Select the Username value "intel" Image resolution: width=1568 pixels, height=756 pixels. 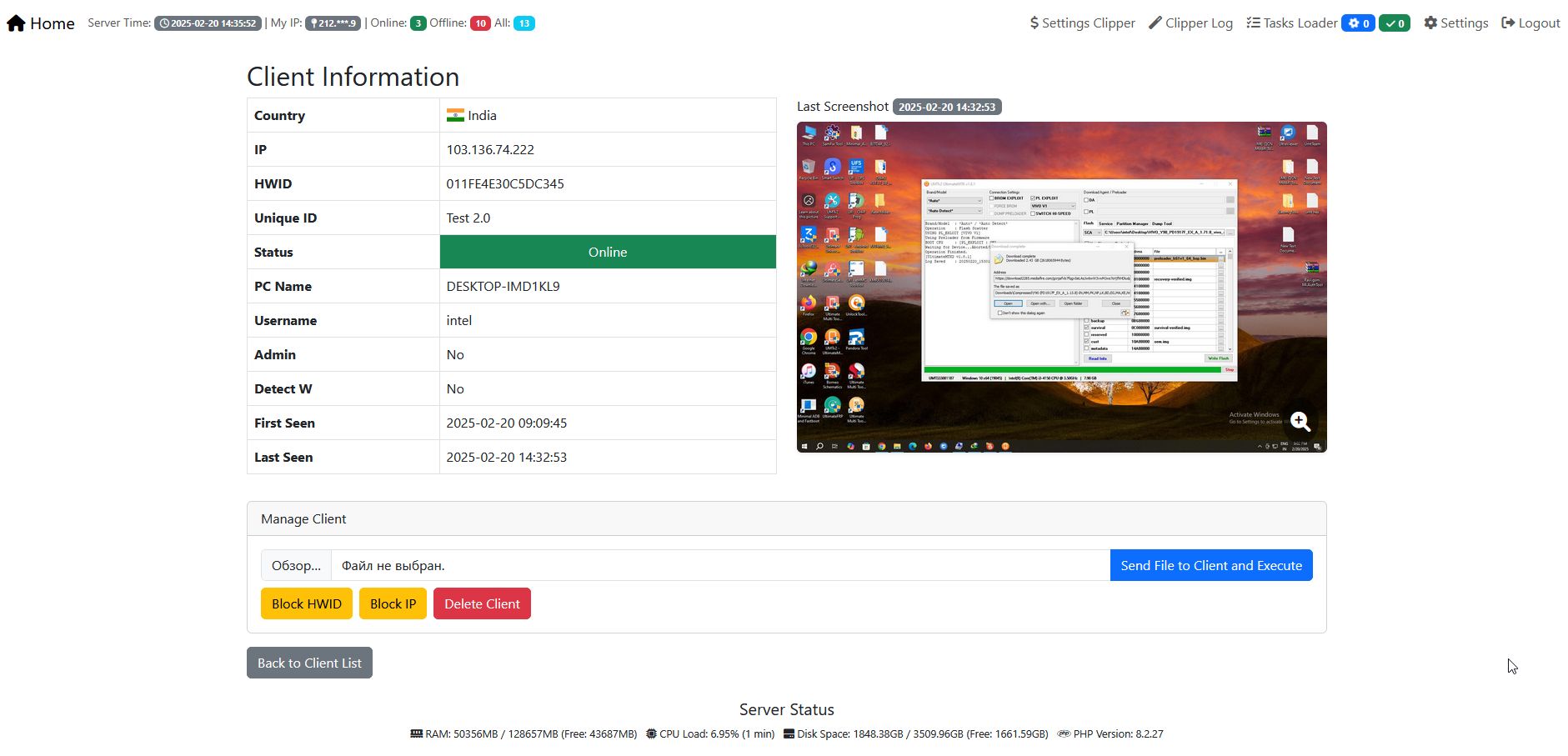(459, 321)
